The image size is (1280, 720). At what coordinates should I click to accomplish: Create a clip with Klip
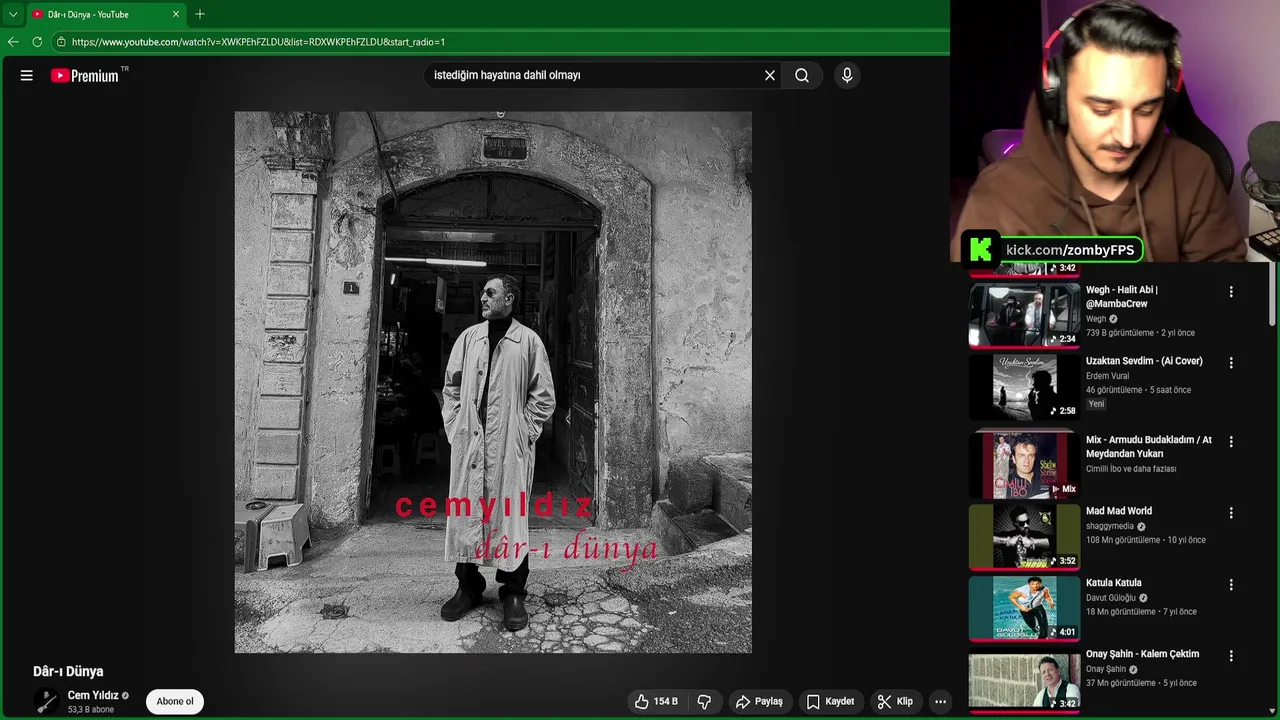click(895, 702)
